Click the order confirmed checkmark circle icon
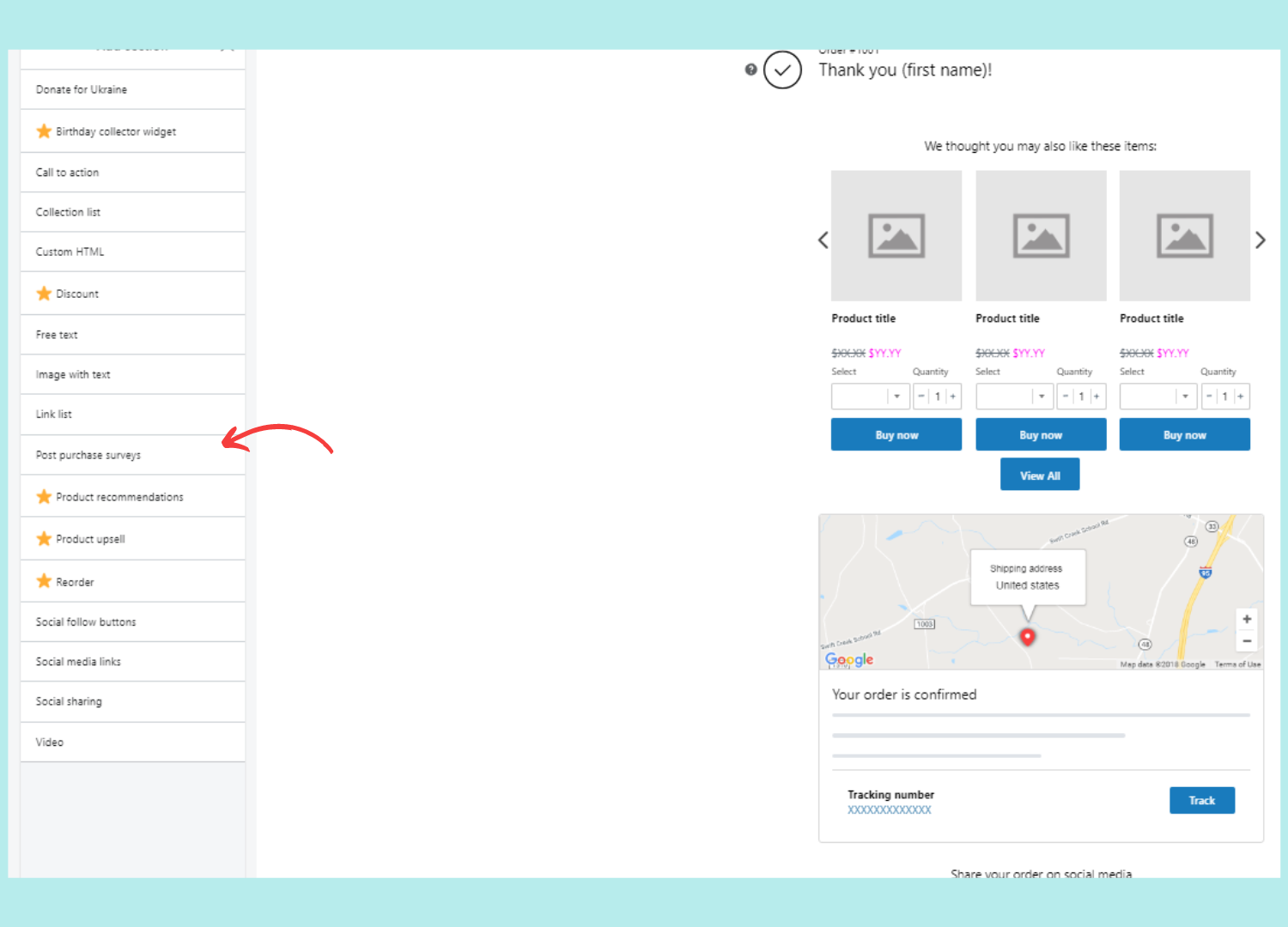The image size is (1288, 927). 782,70
